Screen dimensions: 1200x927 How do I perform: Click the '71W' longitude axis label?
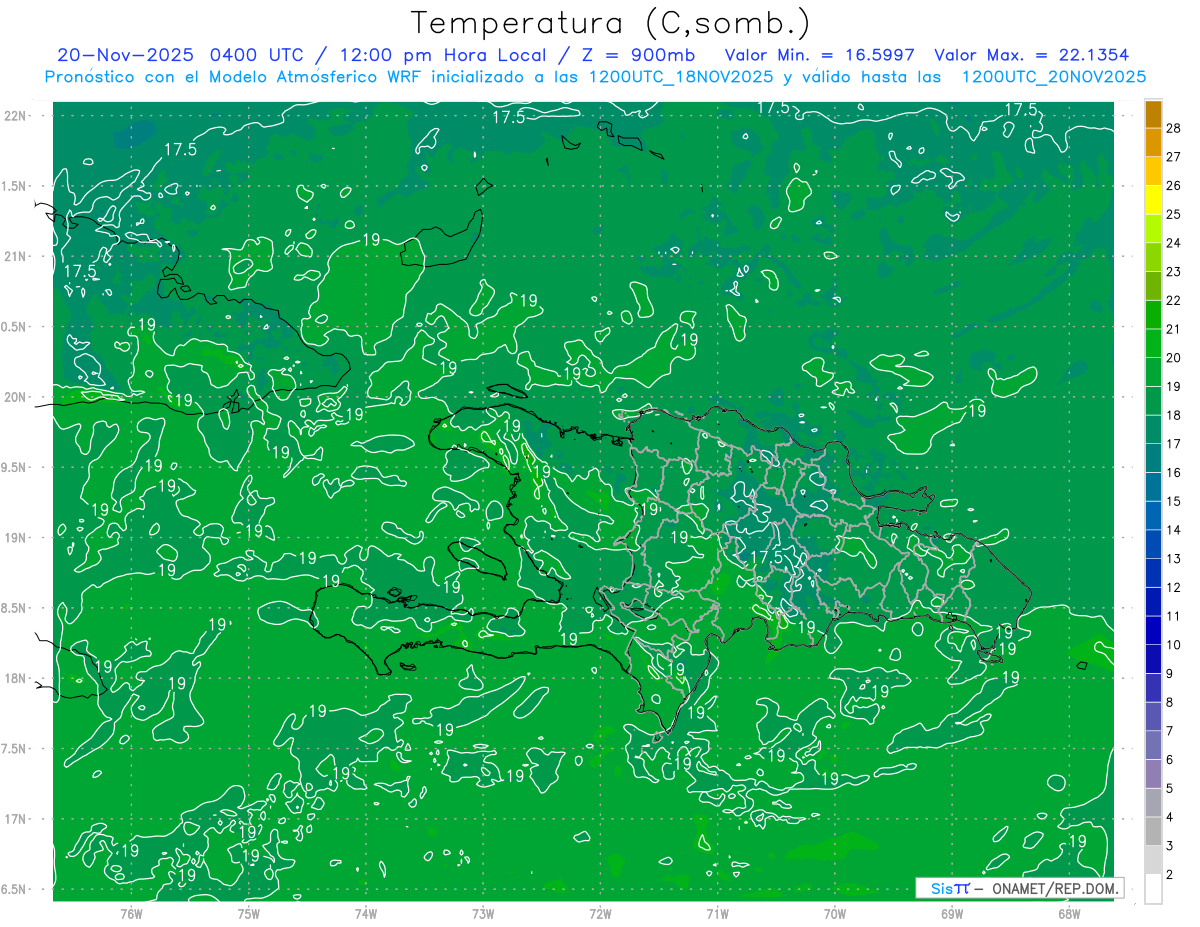(x=717, y=913)
